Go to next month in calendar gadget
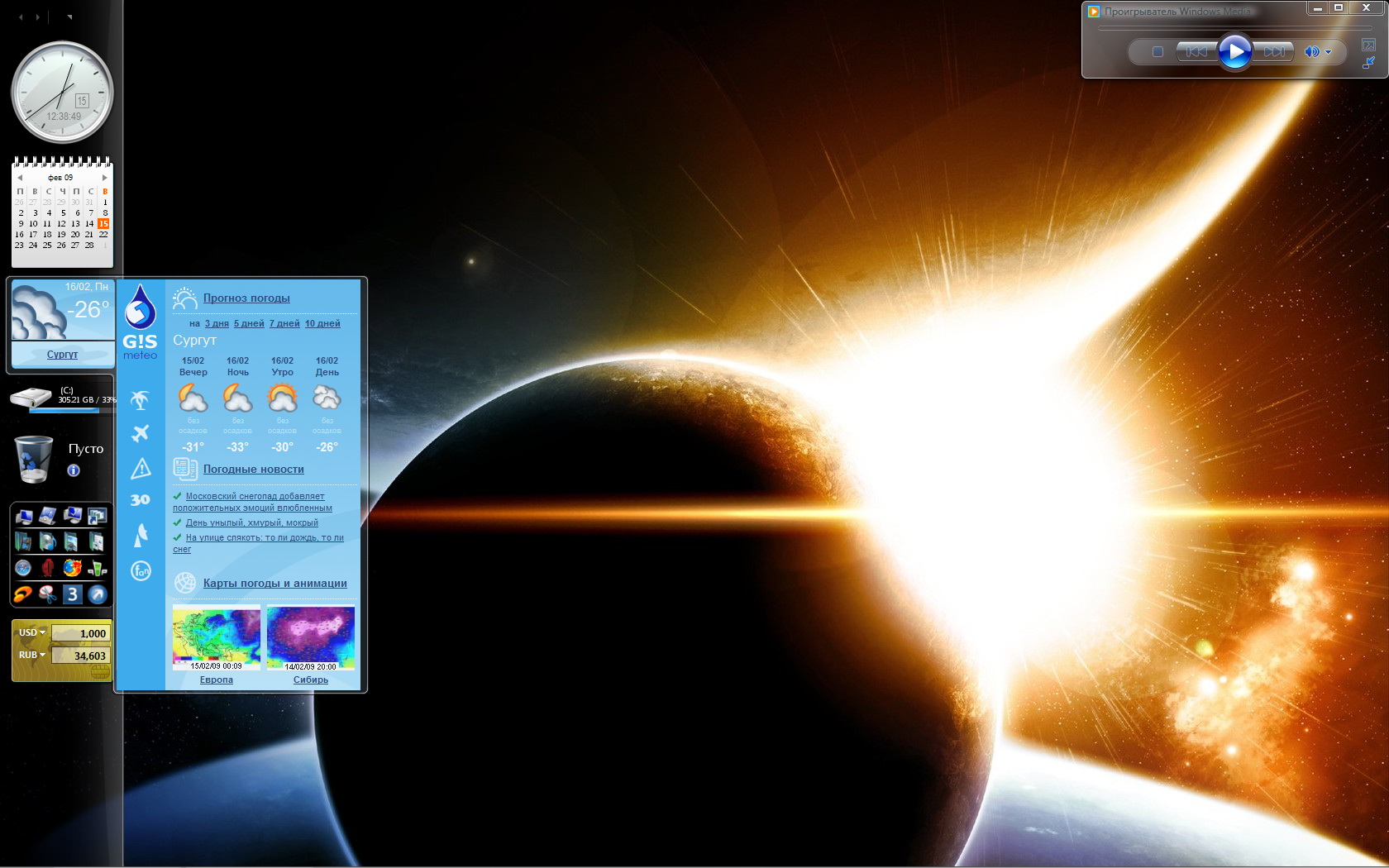Screen dimensions: 1389x868 coord(104,178)
